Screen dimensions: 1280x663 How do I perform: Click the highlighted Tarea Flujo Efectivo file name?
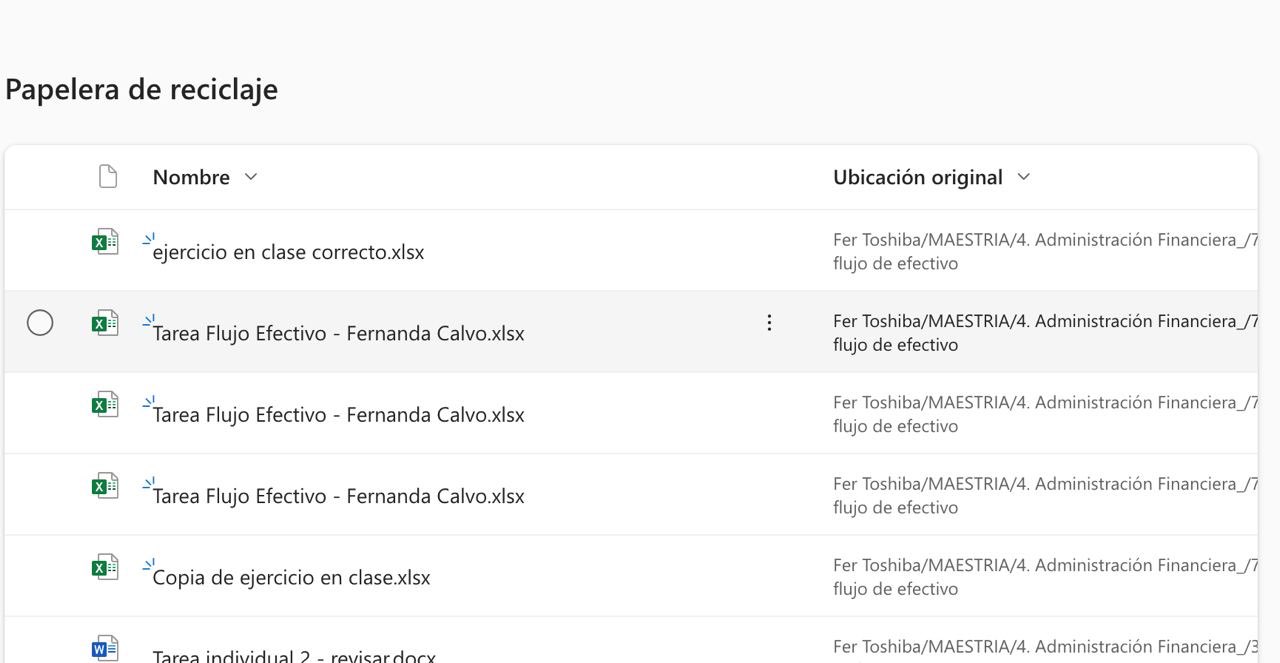click(338, 334)
